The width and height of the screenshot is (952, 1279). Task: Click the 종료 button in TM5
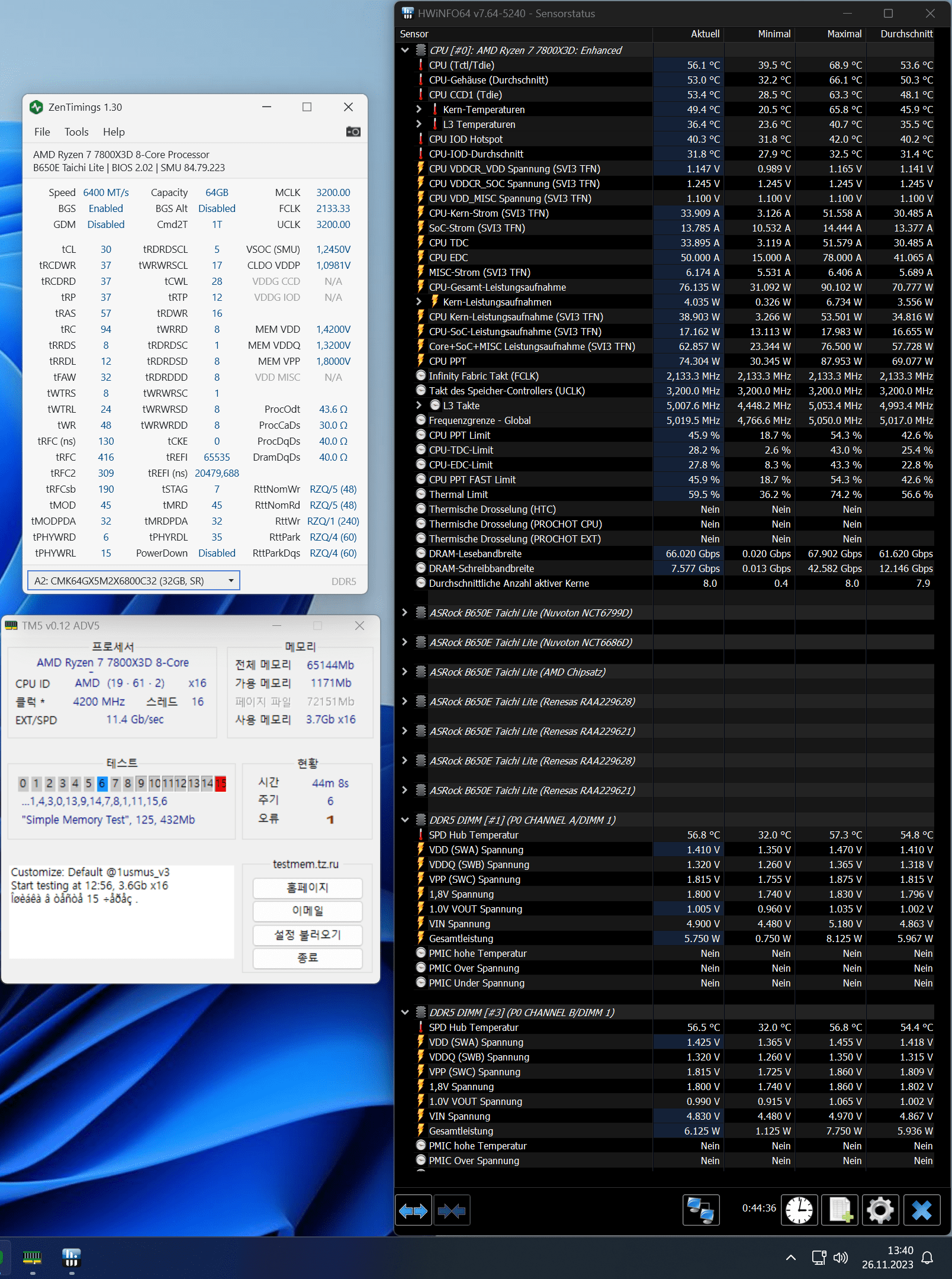click(x=307, y=958)
